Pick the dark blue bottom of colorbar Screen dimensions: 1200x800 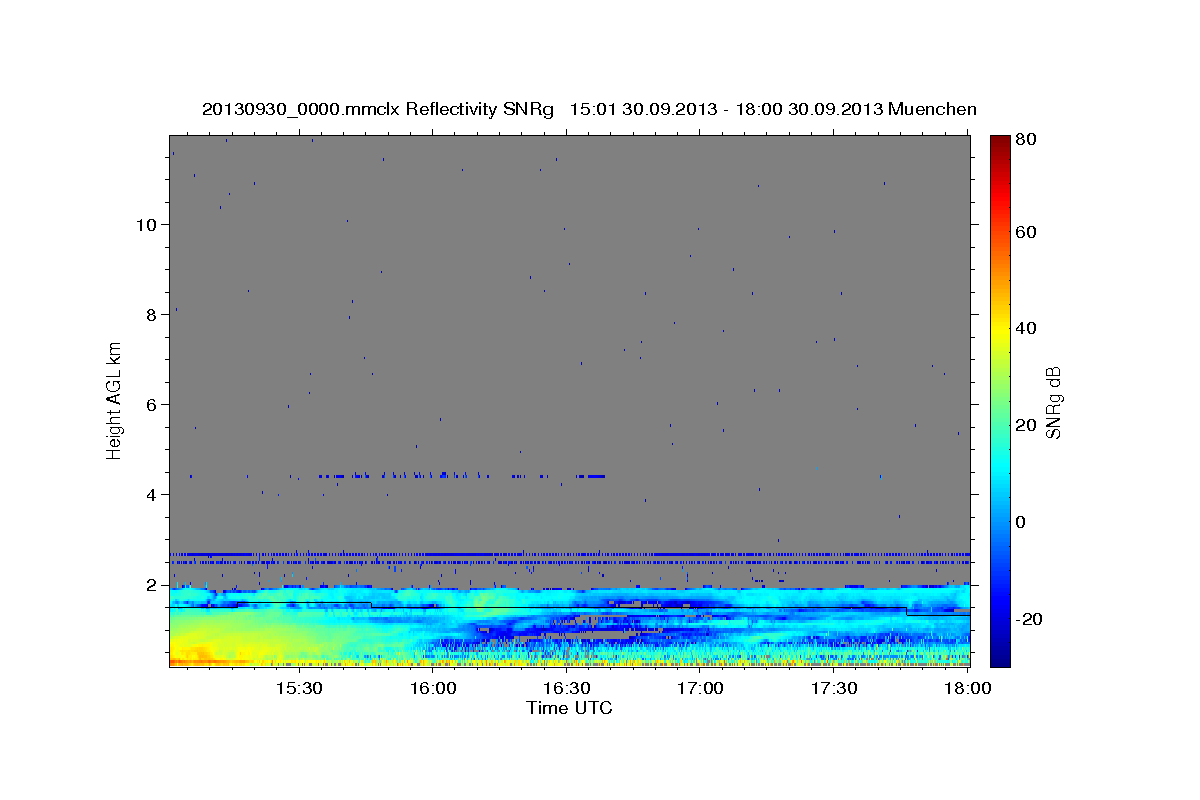point(1000,655)
